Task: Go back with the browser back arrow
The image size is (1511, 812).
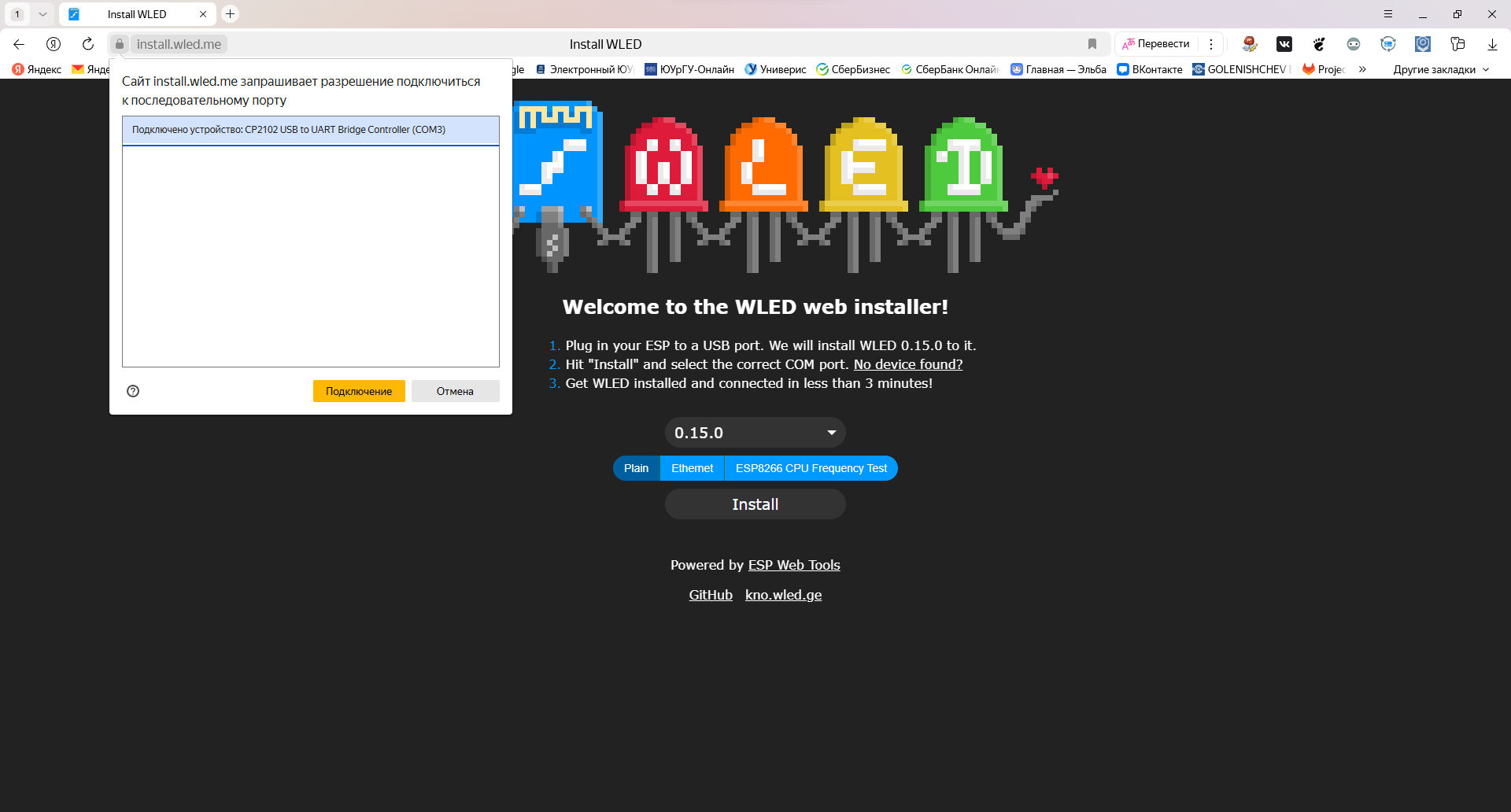Action: pyautogui.click(x=19, y=44)
